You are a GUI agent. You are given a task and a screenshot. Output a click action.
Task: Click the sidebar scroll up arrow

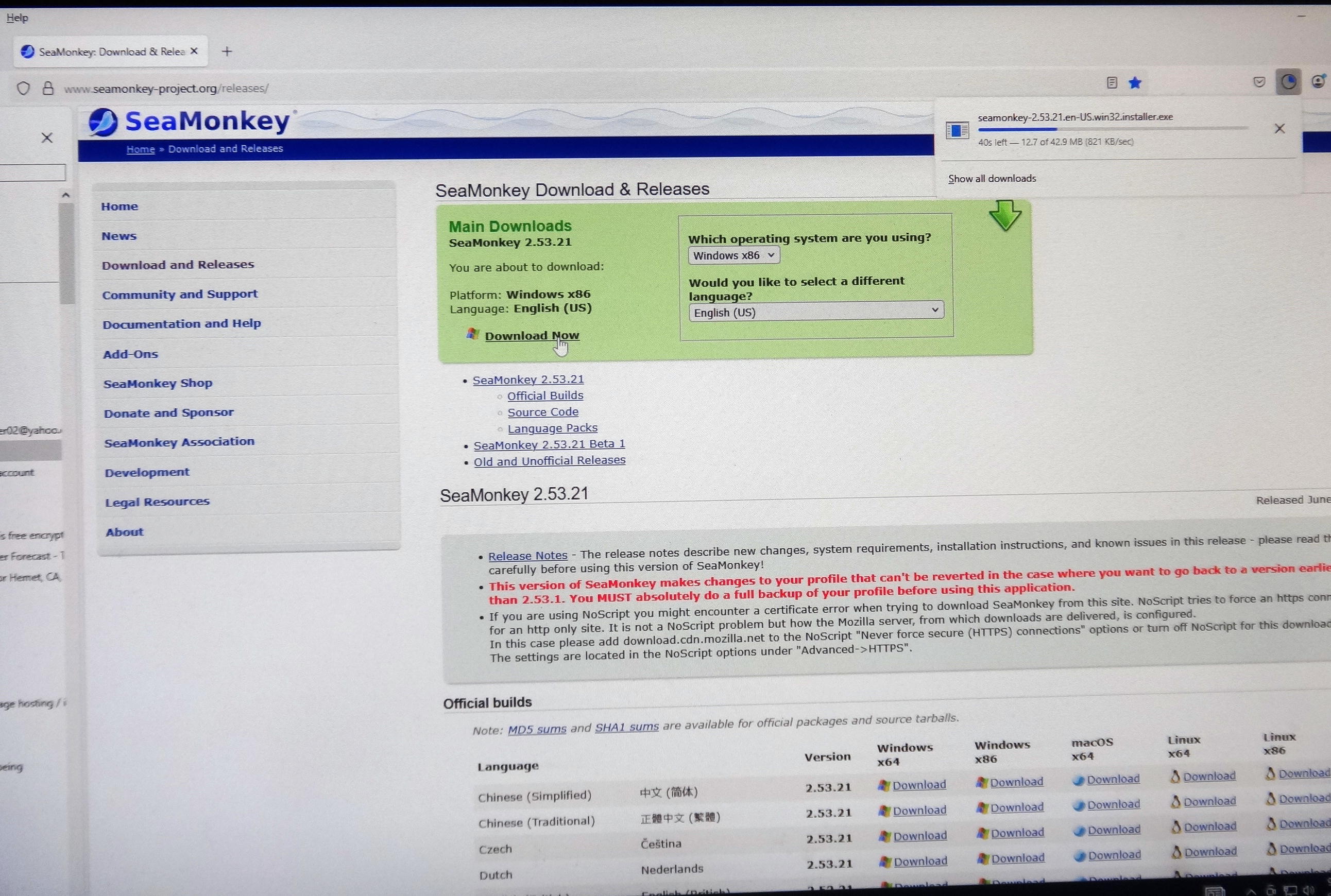coord(66,195)
